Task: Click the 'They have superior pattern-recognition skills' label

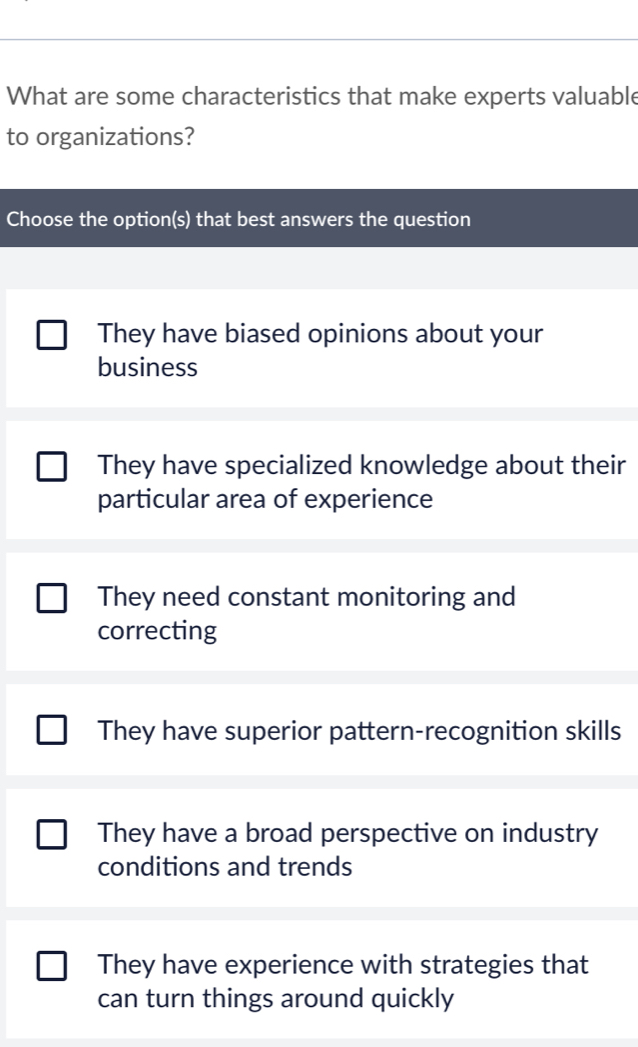Action: (x=360, y=730)
